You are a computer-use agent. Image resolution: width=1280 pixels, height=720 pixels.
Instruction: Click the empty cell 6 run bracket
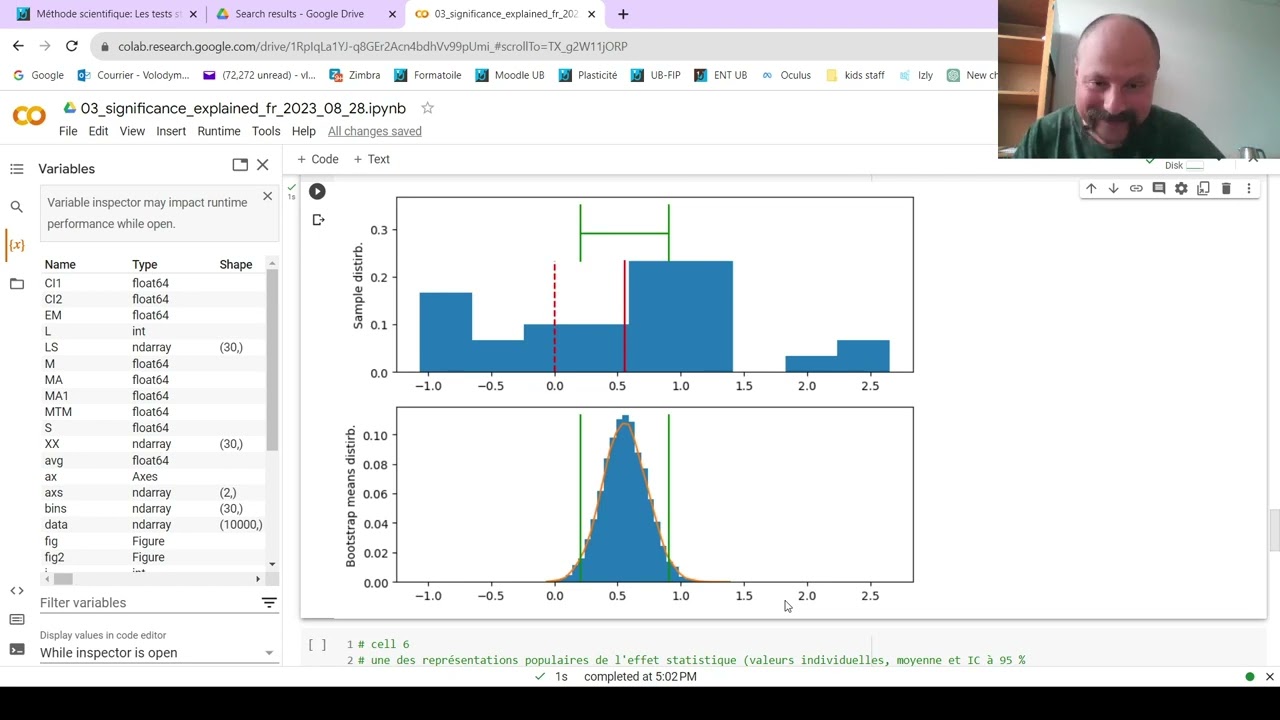tap(317, 645)
